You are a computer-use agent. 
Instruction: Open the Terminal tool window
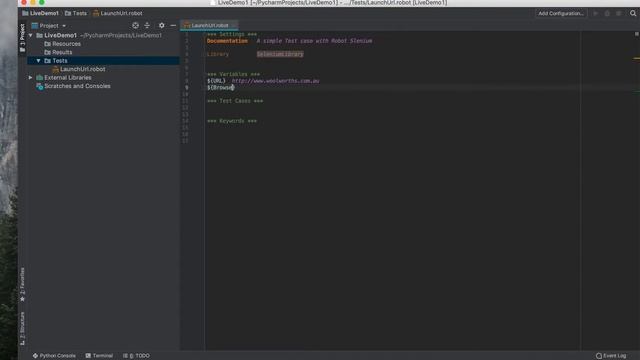(99, 356)
